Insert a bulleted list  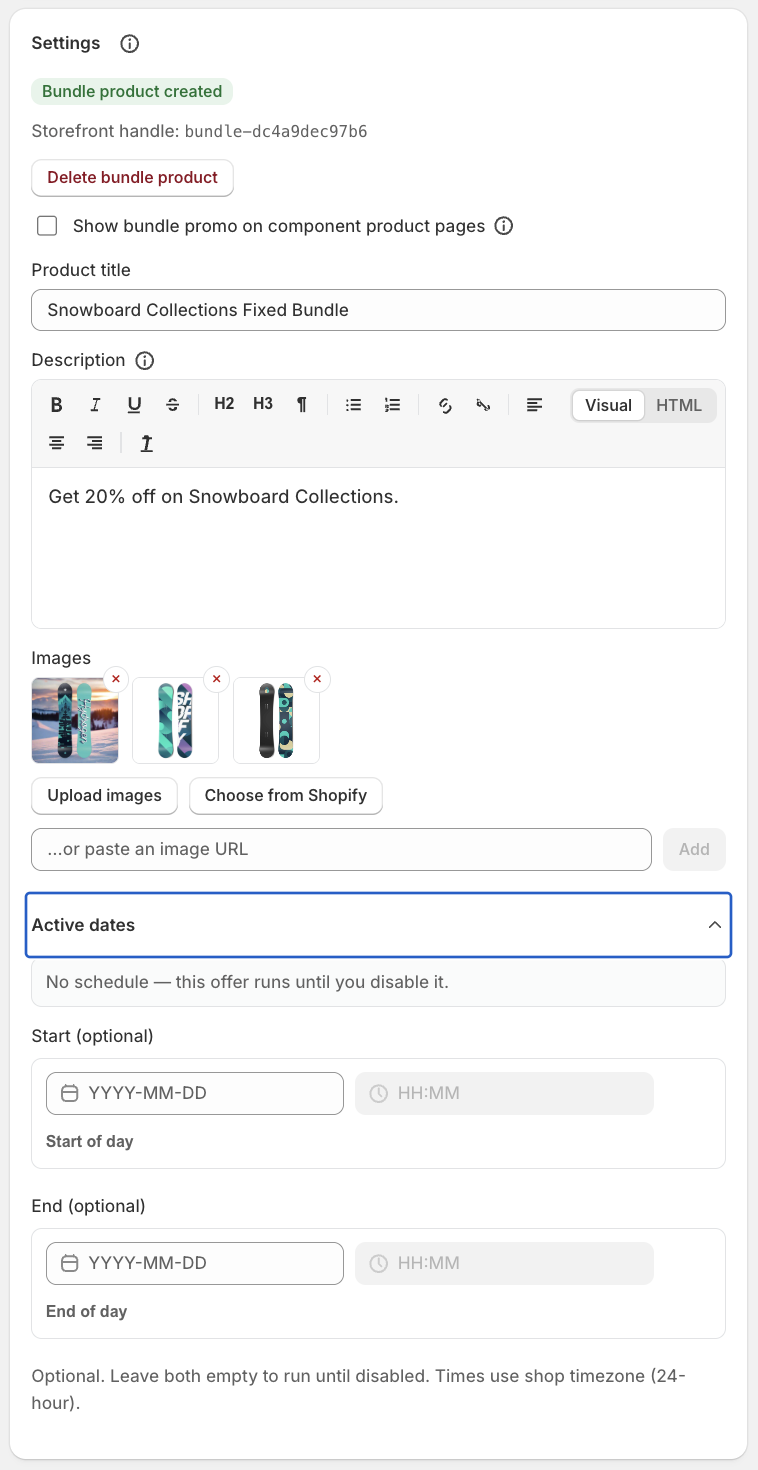[353, 405]
